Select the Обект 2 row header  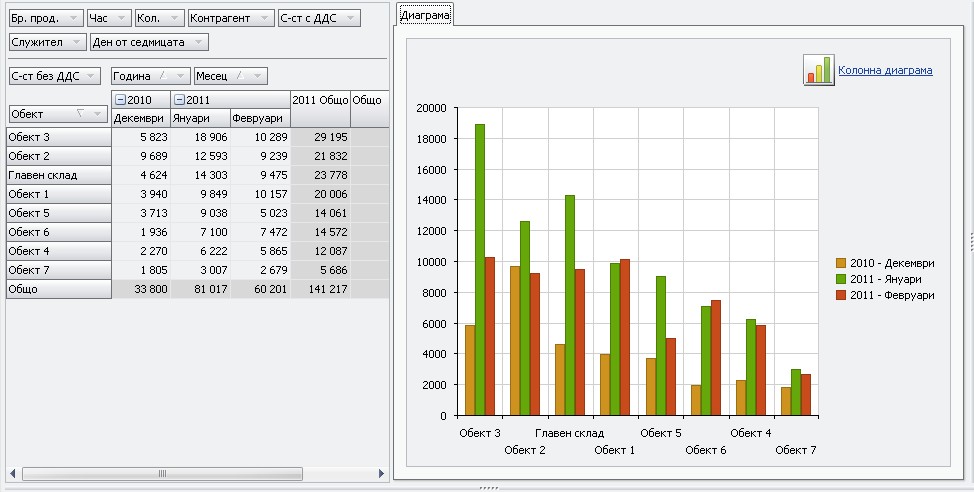click(x=59, y=157)
